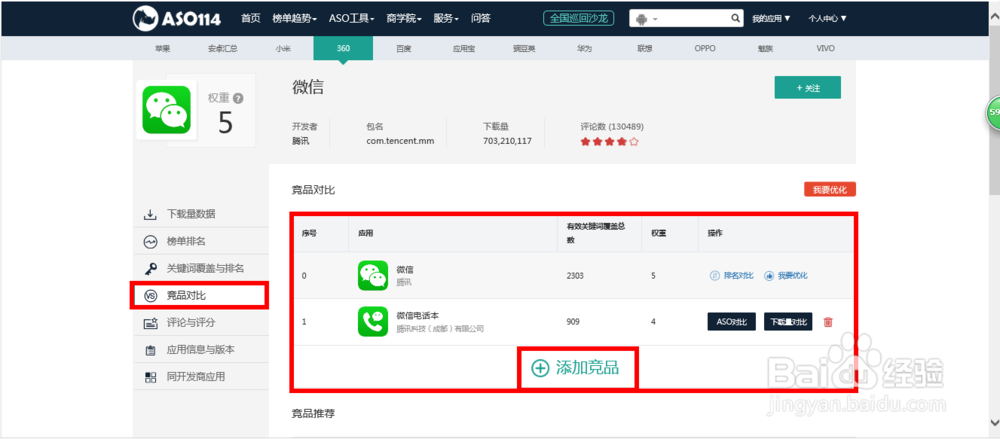Expand 我的应用 dropdown
Image resolution: width=1000 pixels, height=439 pixels.
pyautogui.click(x=771, y=19)
